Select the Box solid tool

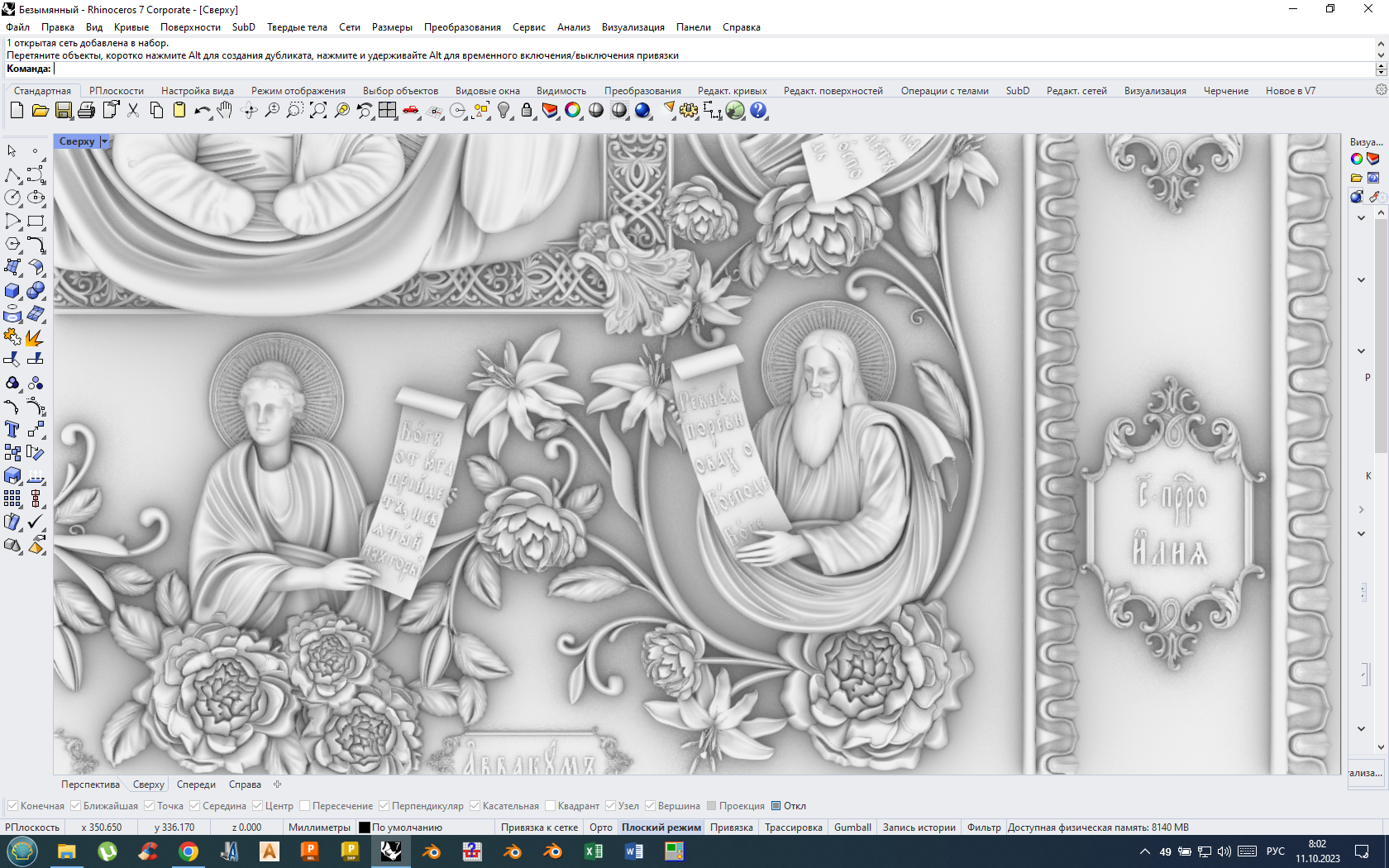pyautogui.click(x=12, y=290)
